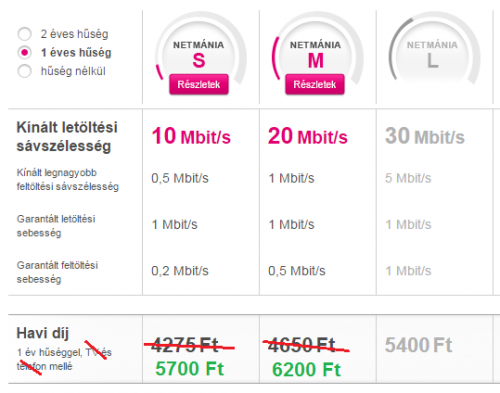Image resolution: width=500 pixels, height=393 pixels.
Task: Click the 10 Mbit/s download speed
Action: click(191, 136)
